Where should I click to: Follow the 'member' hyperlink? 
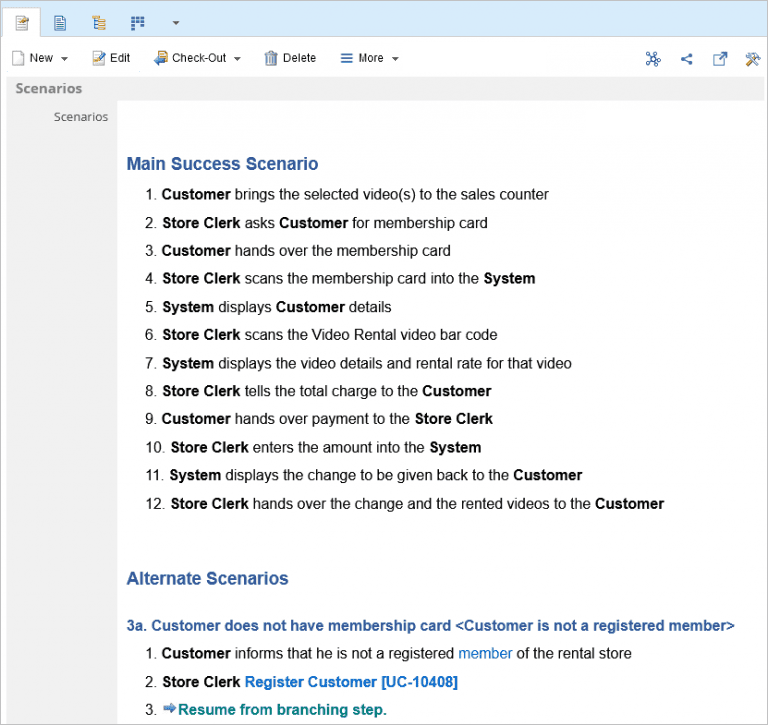(x=485, y=653)
